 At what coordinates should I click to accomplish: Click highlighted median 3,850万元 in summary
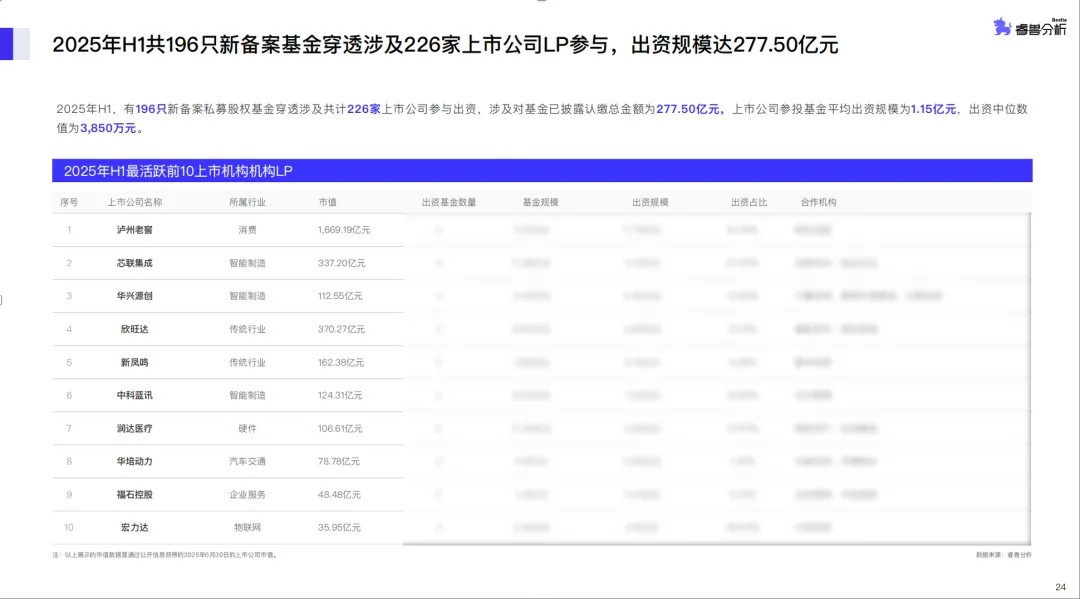point(108,128)
